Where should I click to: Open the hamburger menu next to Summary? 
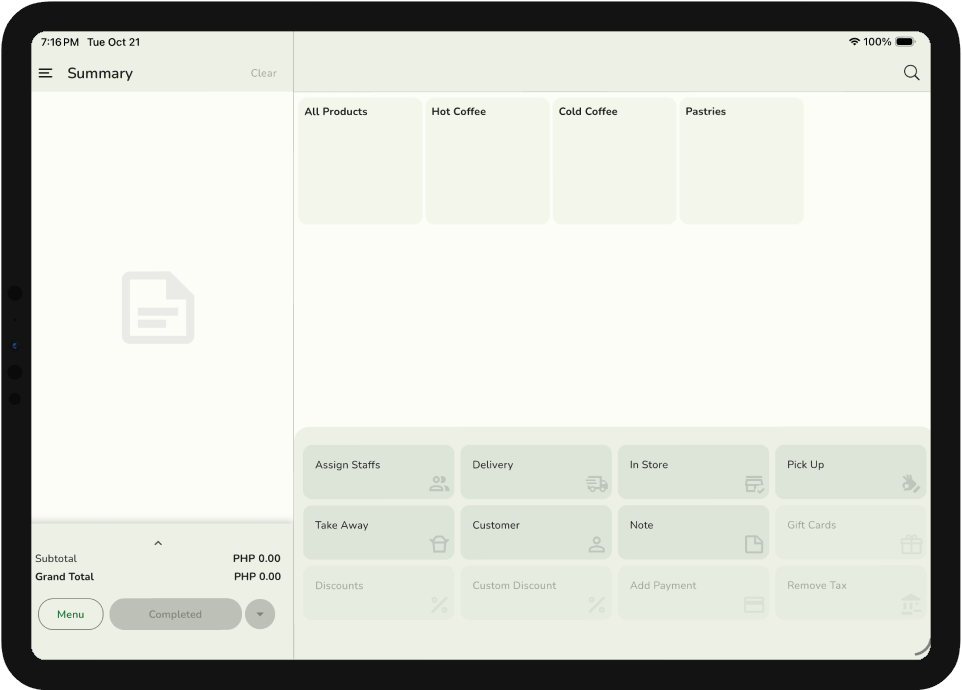pyautogui.click(x=45, y=73)
